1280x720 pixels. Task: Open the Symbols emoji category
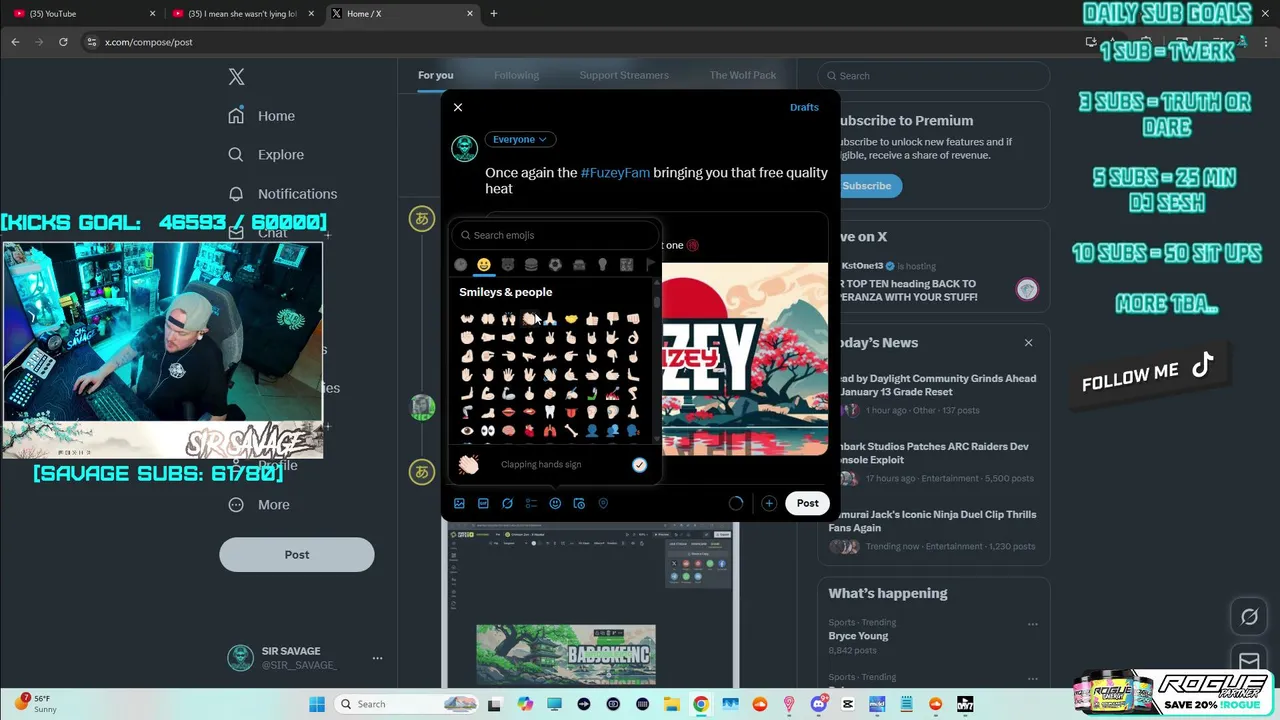626,265
